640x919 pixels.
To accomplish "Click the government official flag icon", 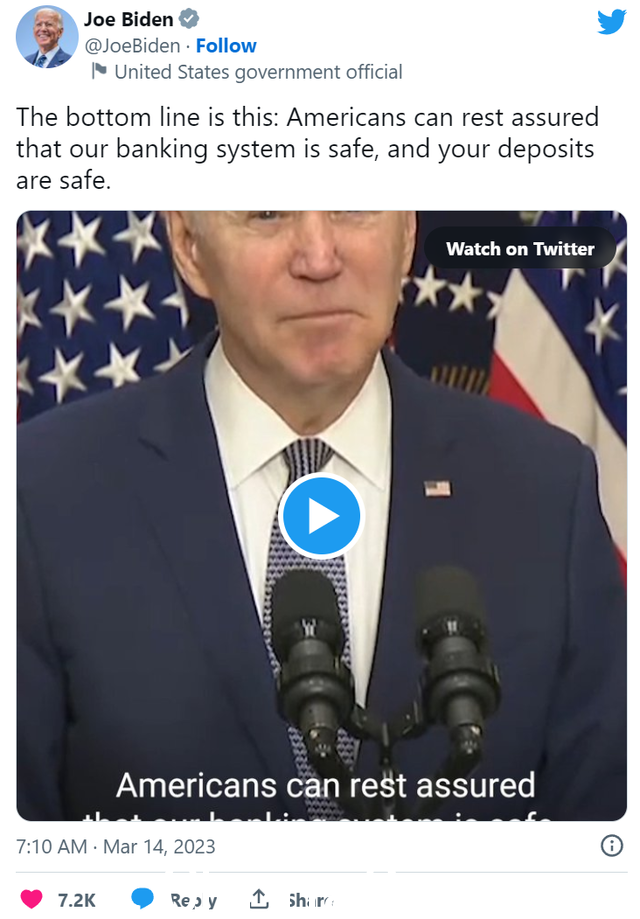I will coord(99,71).
